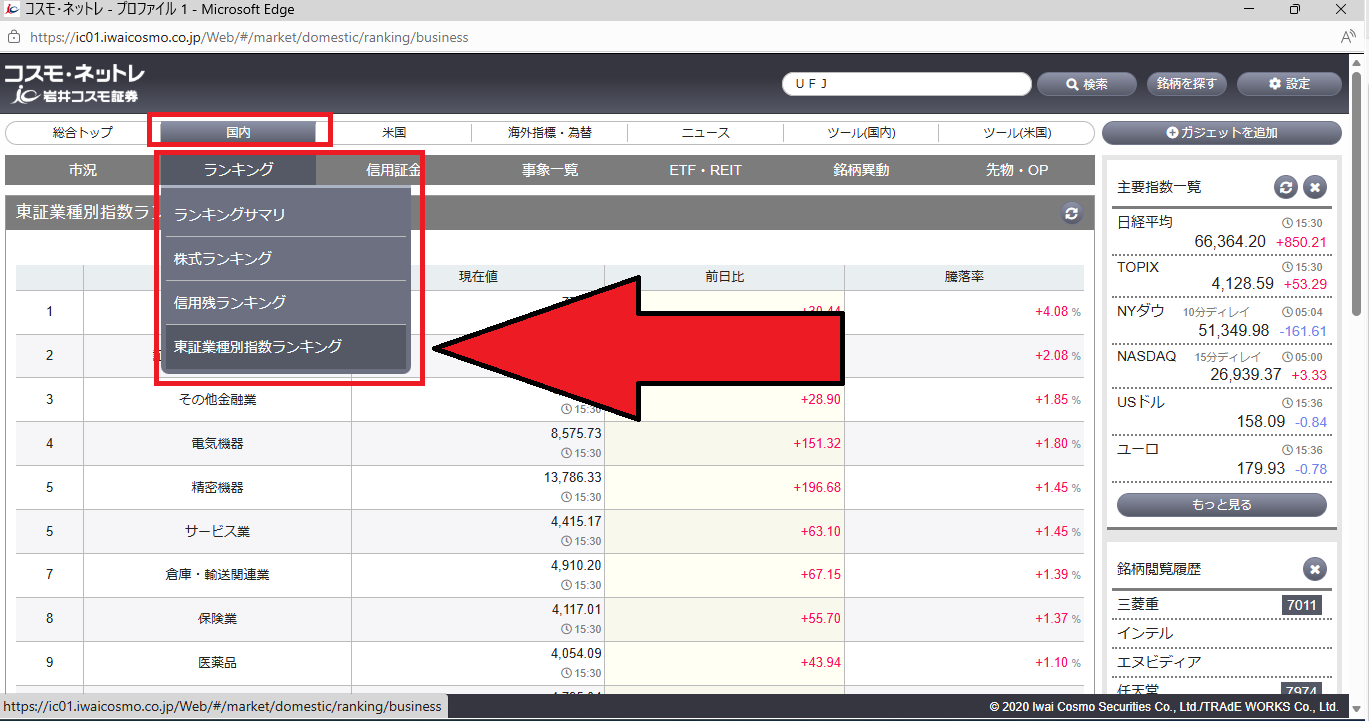Go to 海外指標・為替 tab
The width and height of the screenshot is (1369, 721).
coord(549,132)
